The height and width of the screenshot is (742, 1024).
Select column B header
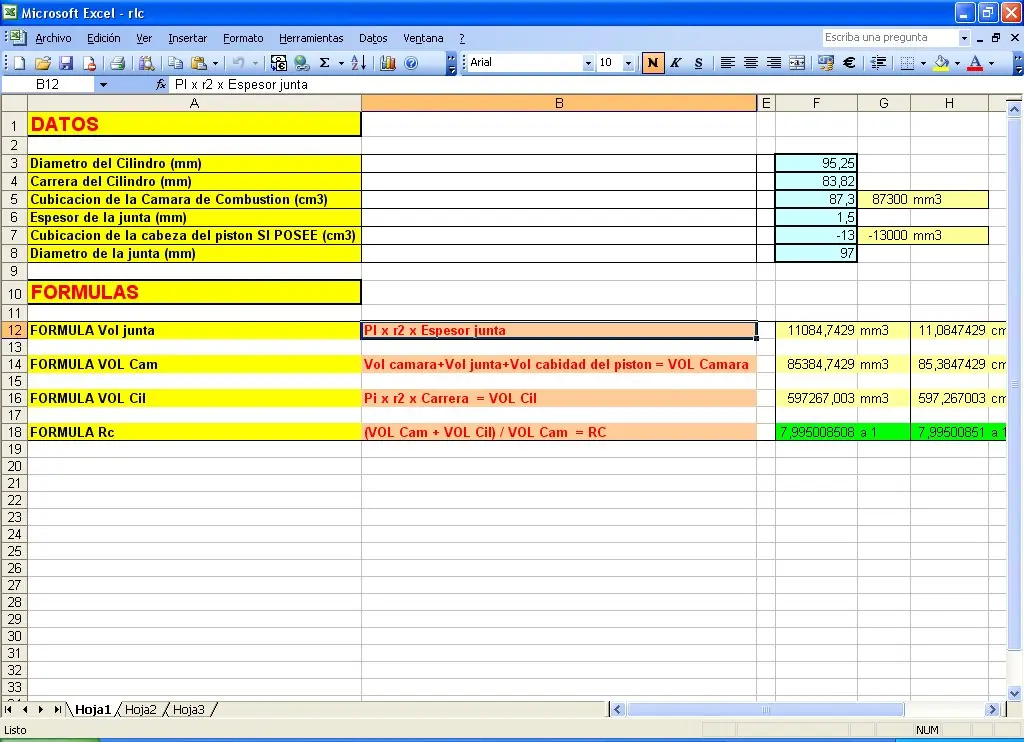coord(559,103)
